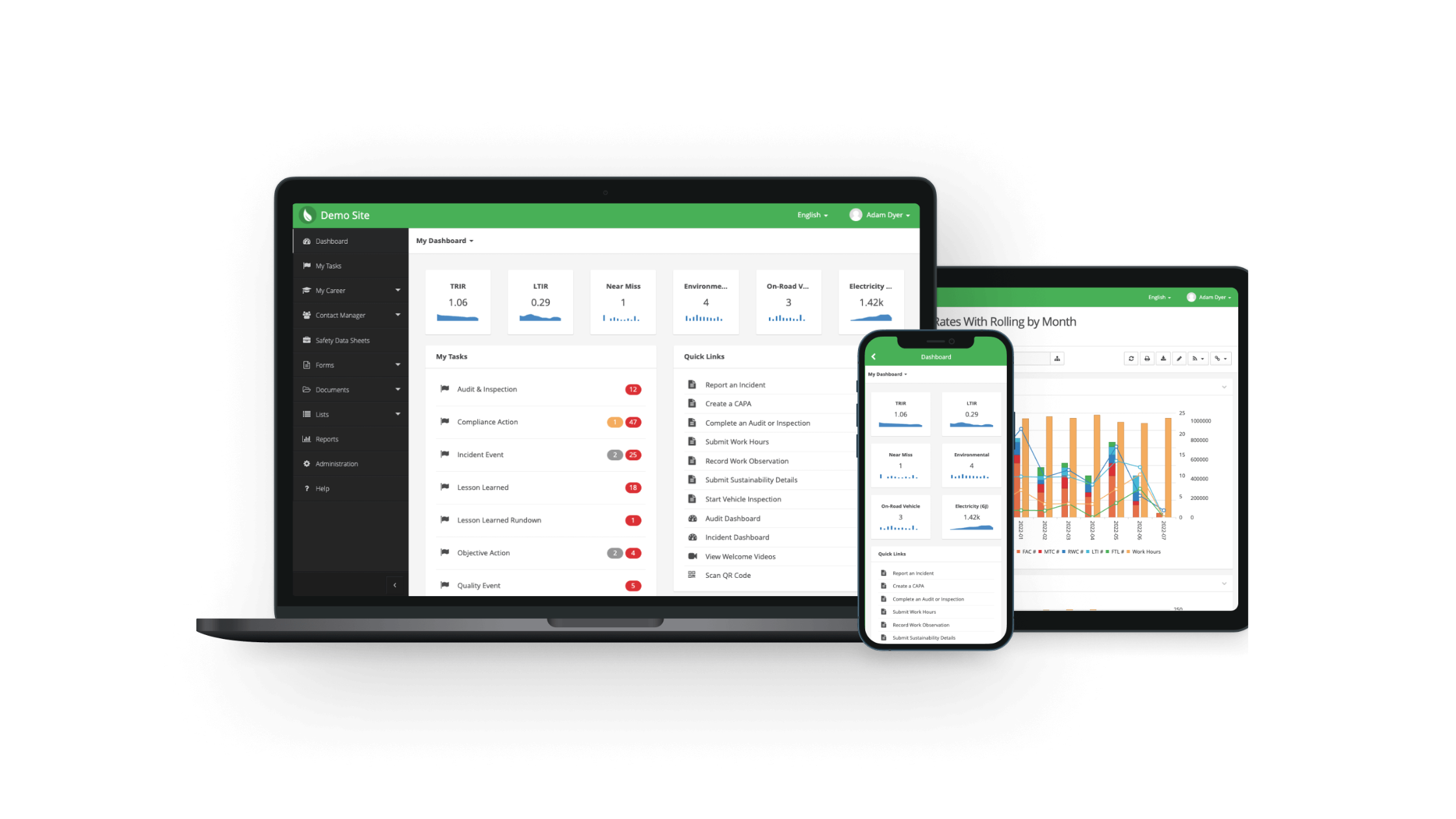The height and width of the screenshot is (819, 1456).
Task: Click the Lists icon in sidebar
Action: 307,414
